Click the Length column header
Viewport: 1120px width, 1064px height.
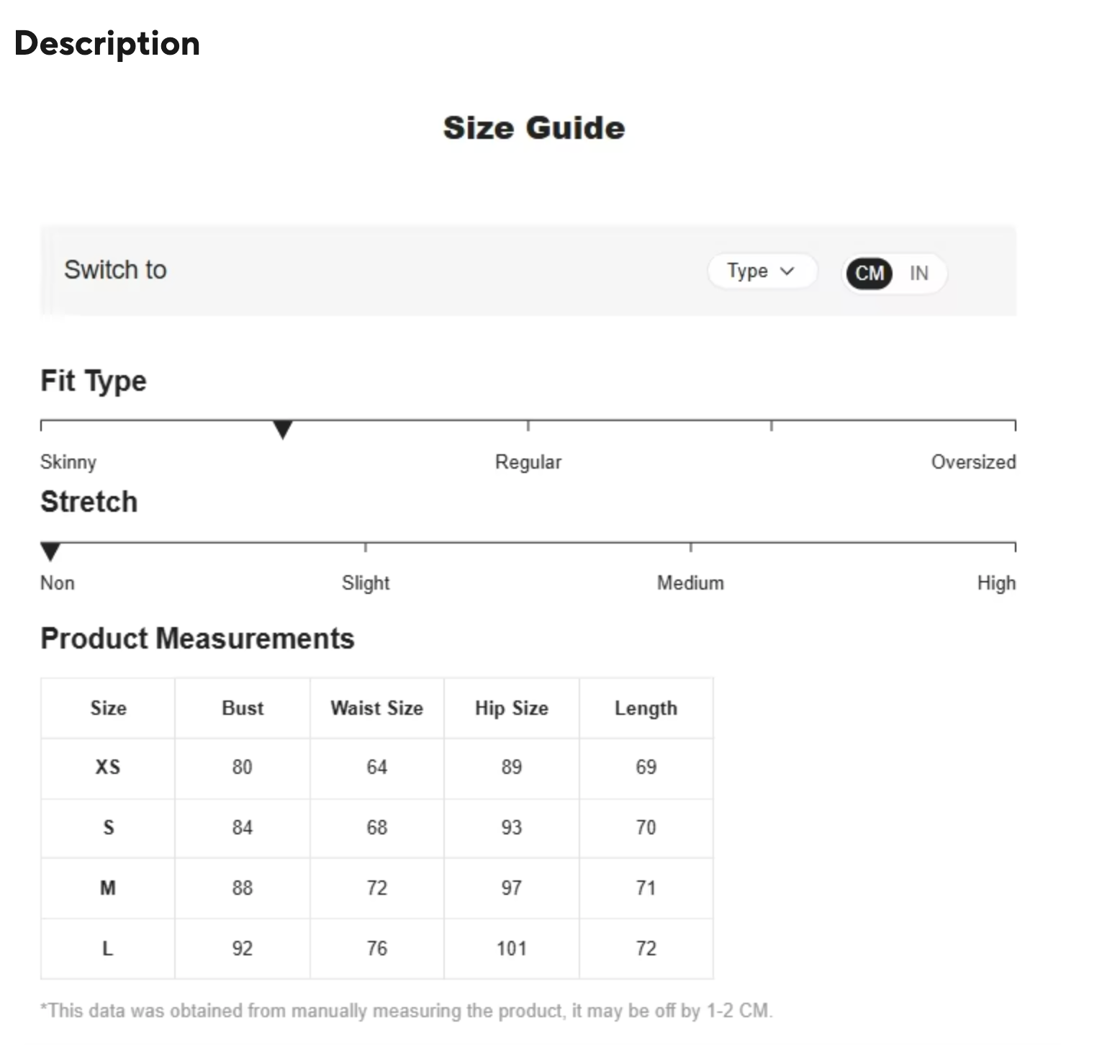click(646, 708)
